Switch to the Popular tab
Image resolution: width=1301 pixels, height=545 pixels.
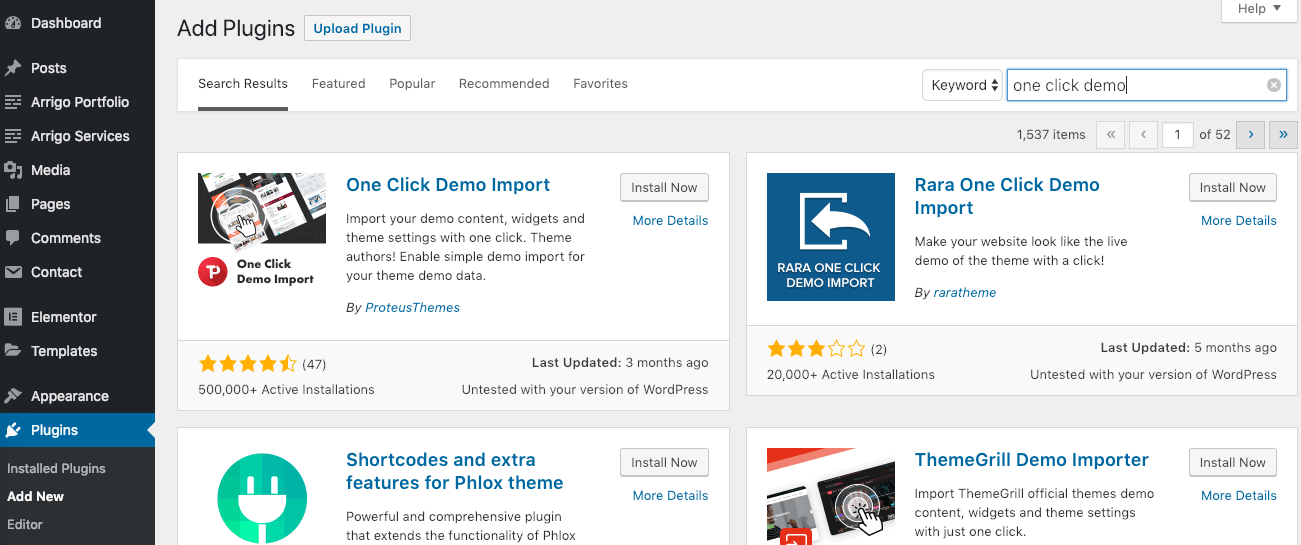412,84
